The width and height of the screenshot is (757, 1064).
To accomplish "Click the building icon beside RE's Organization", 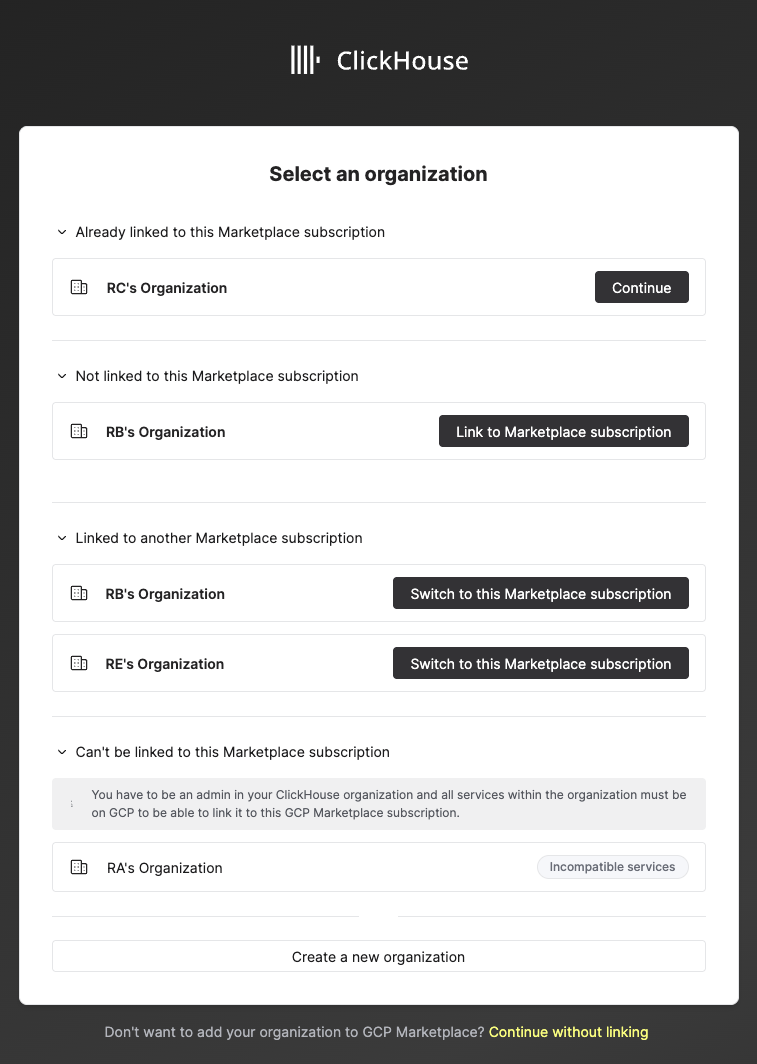I will pos(79,662).
